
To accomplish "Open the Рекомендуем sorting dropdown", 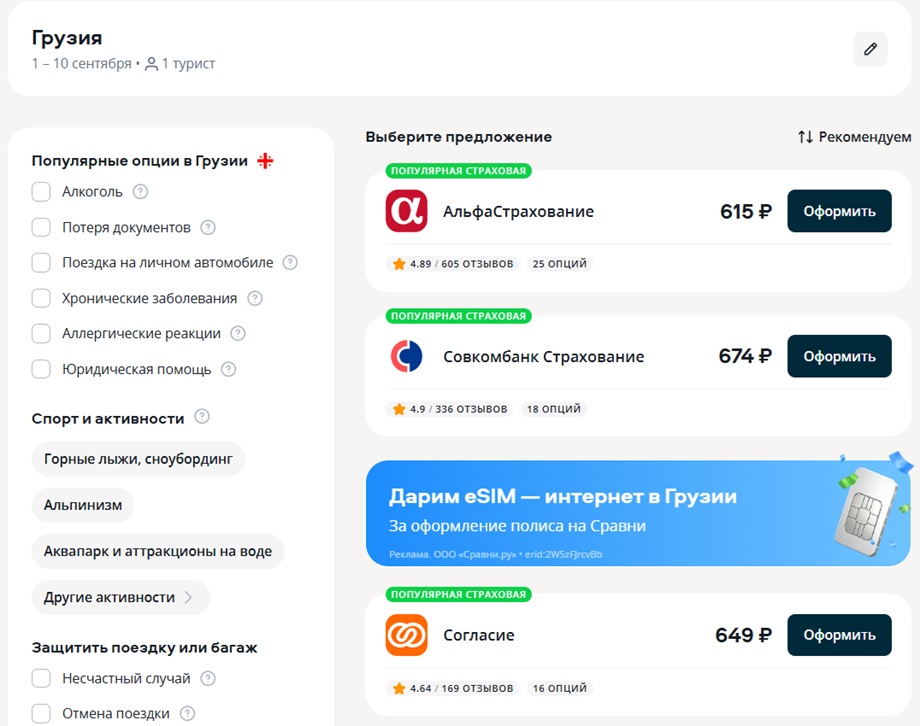I will coord(854,137).
